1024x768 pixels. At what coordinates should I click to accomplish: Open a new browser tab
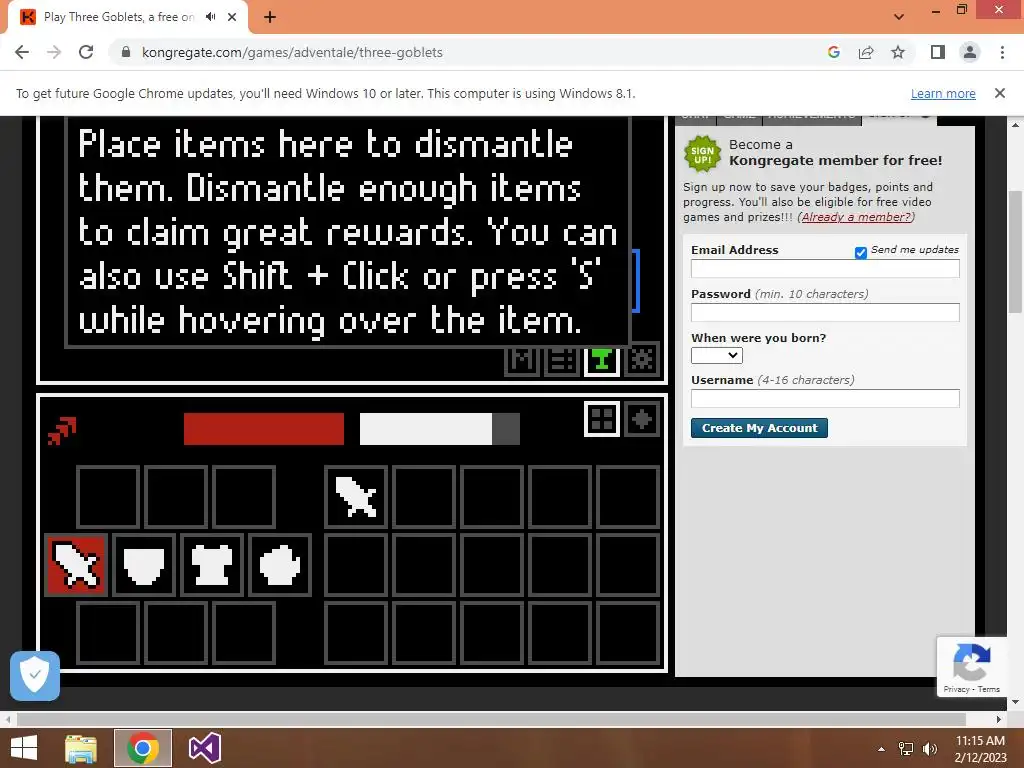(x=270, y=17)
